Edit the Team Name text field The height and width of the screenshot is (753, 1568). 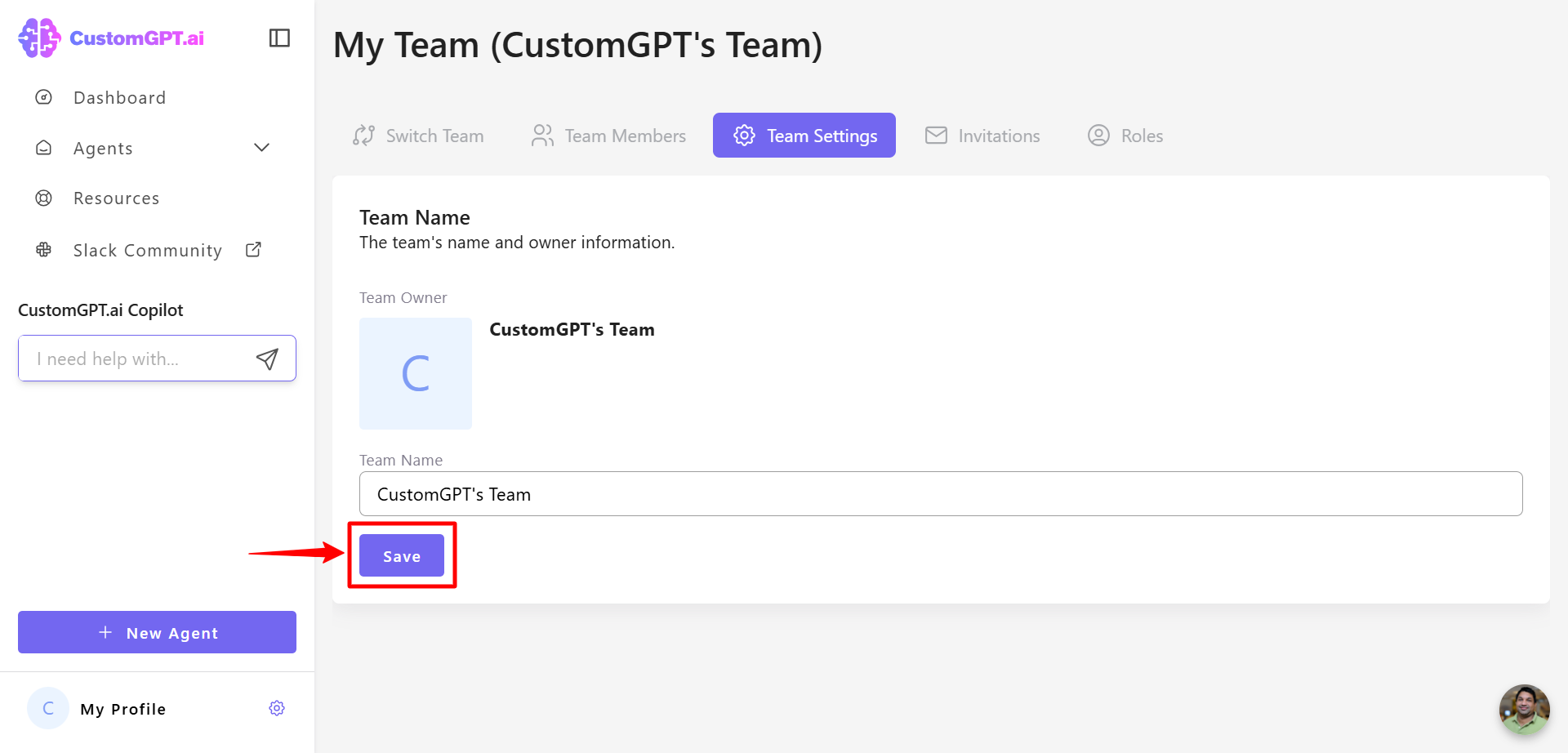click(x=941, y=494)
